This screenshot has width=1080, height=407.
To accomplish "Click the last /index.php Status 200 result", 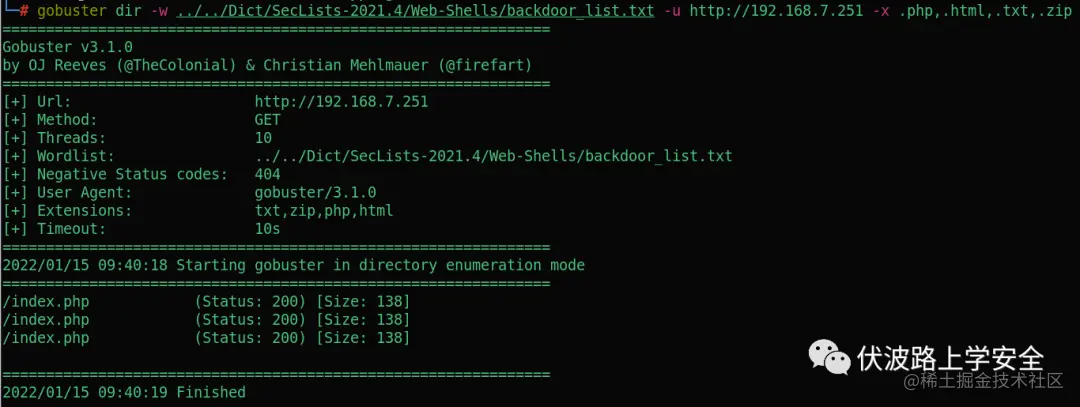I will pos(206,338).
